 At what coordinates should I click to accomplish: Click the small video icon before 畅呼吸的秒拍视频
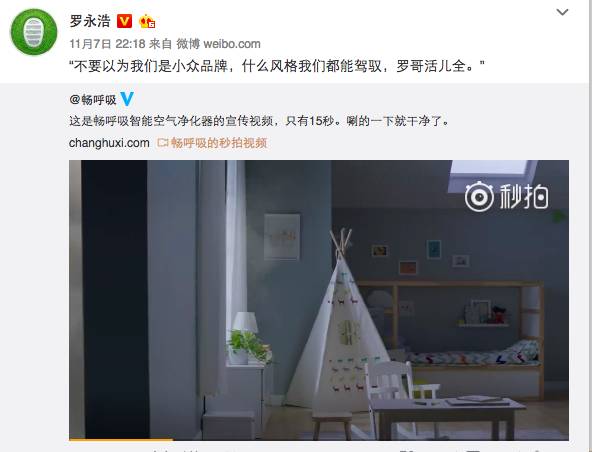point(162,143)
